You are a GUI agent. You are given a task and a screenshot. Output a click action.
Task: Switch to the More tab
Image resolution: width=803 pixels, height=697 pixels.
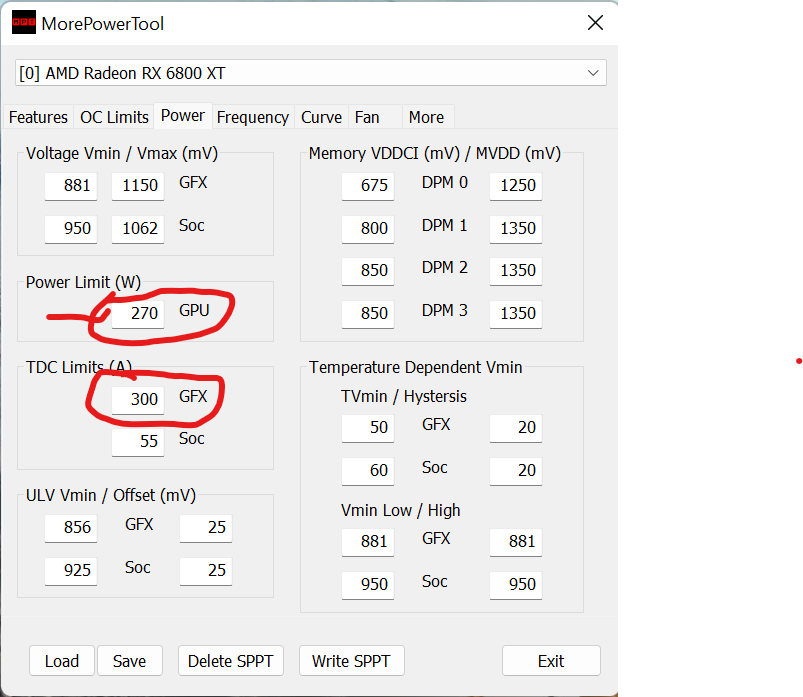(428, 117)
